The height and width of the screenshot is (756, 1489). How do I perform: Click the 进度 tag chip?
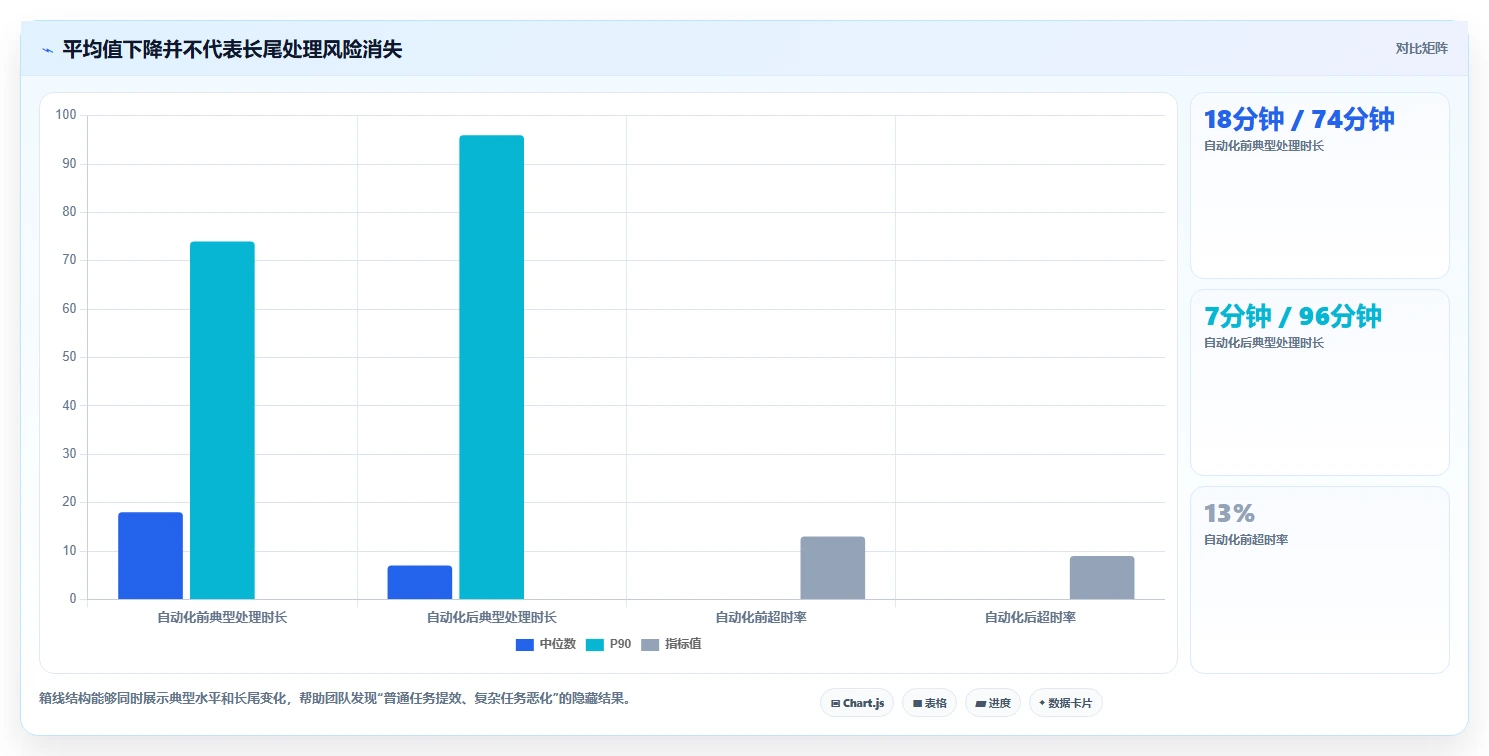[993, 703]
